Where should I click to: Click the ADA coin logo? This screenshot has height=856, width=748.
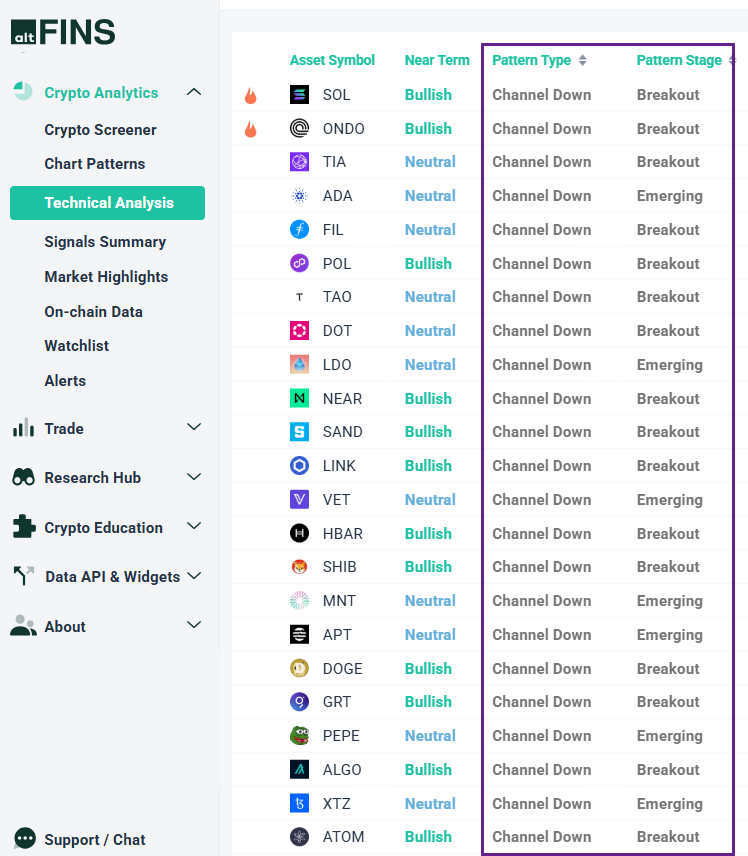299,195
